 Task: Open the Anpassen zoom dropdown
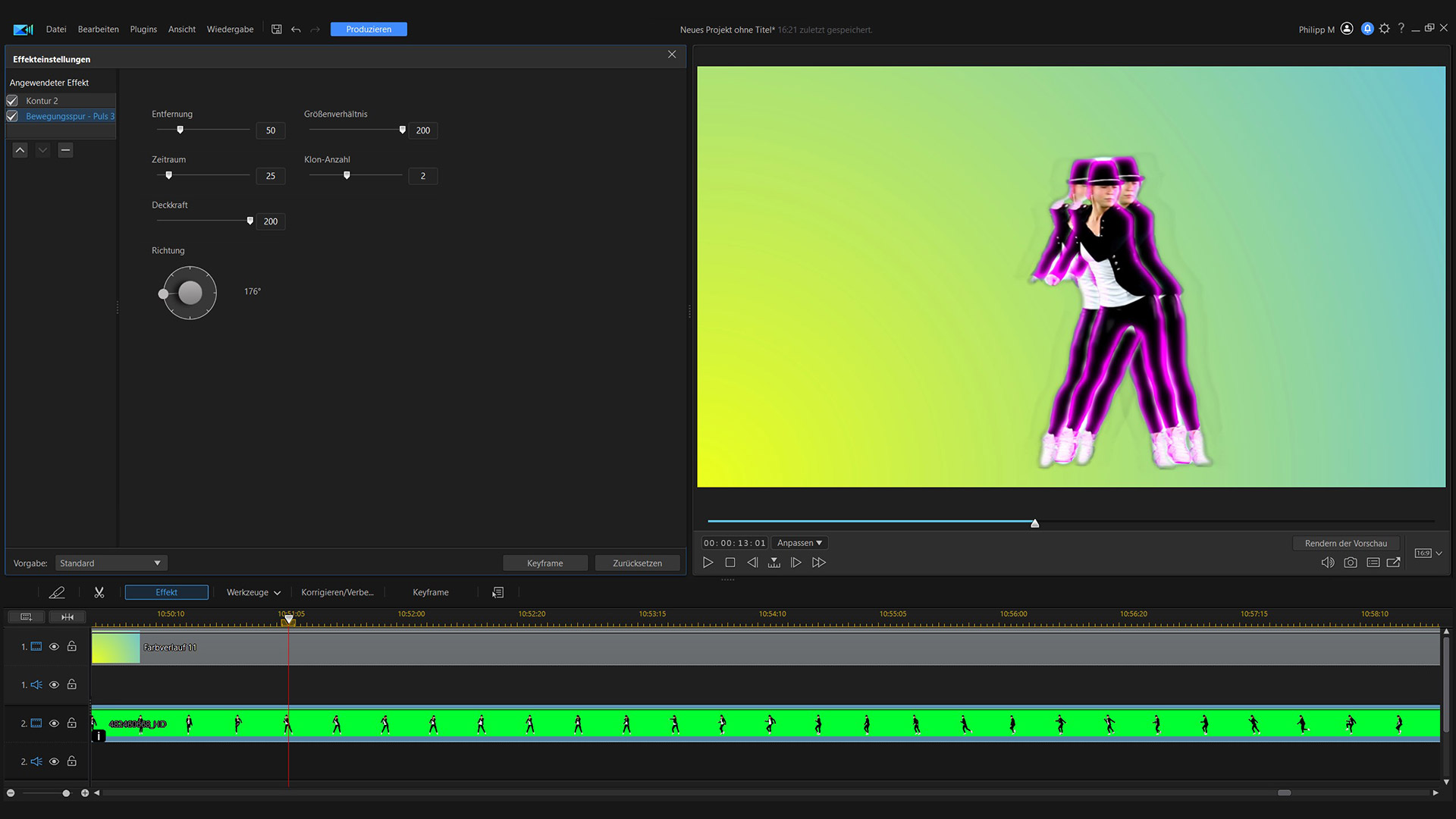click(799, 543)
